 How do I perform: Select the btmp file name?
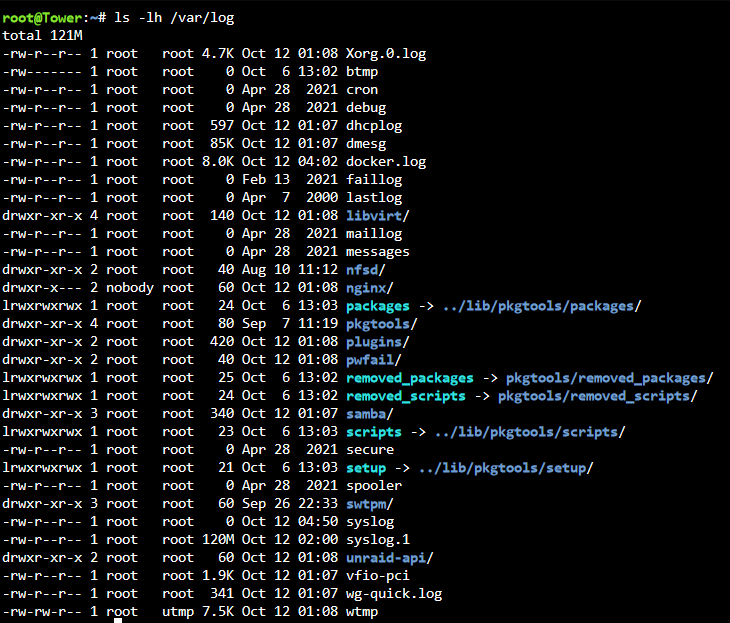pyautogui.click(x=362, y=72)
